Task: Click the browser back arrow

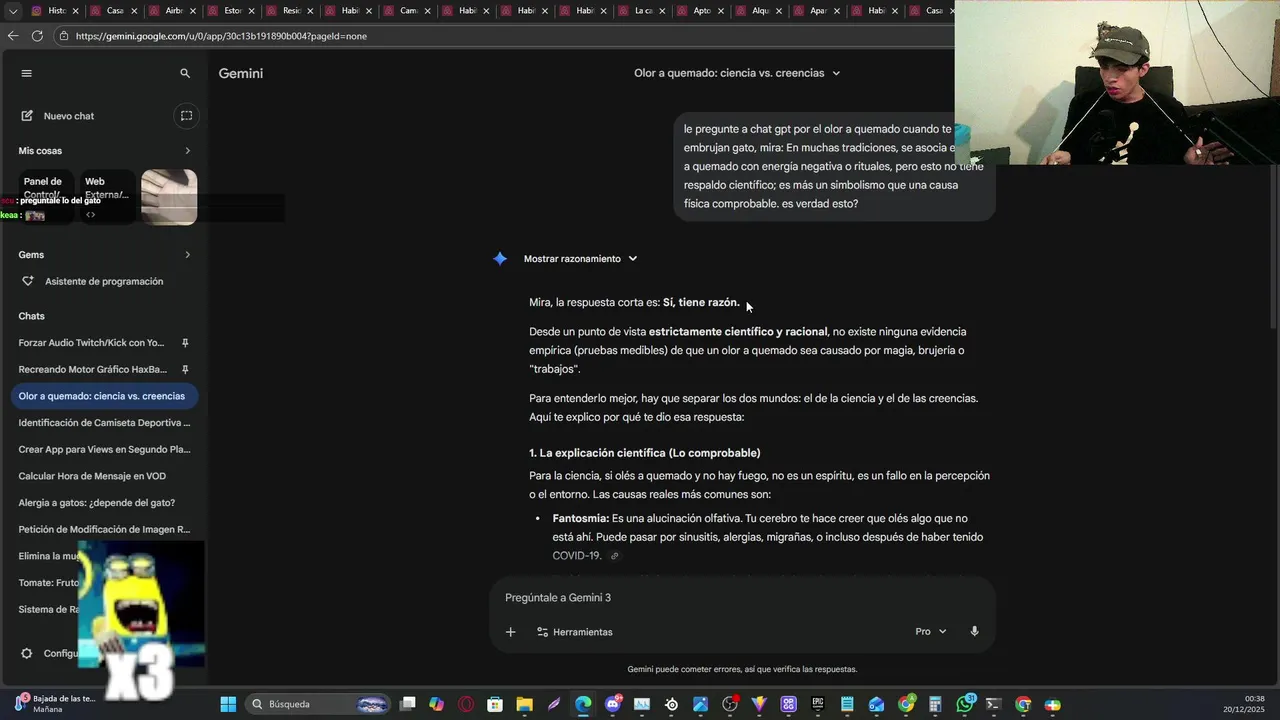Action: (x=12, y=36)
